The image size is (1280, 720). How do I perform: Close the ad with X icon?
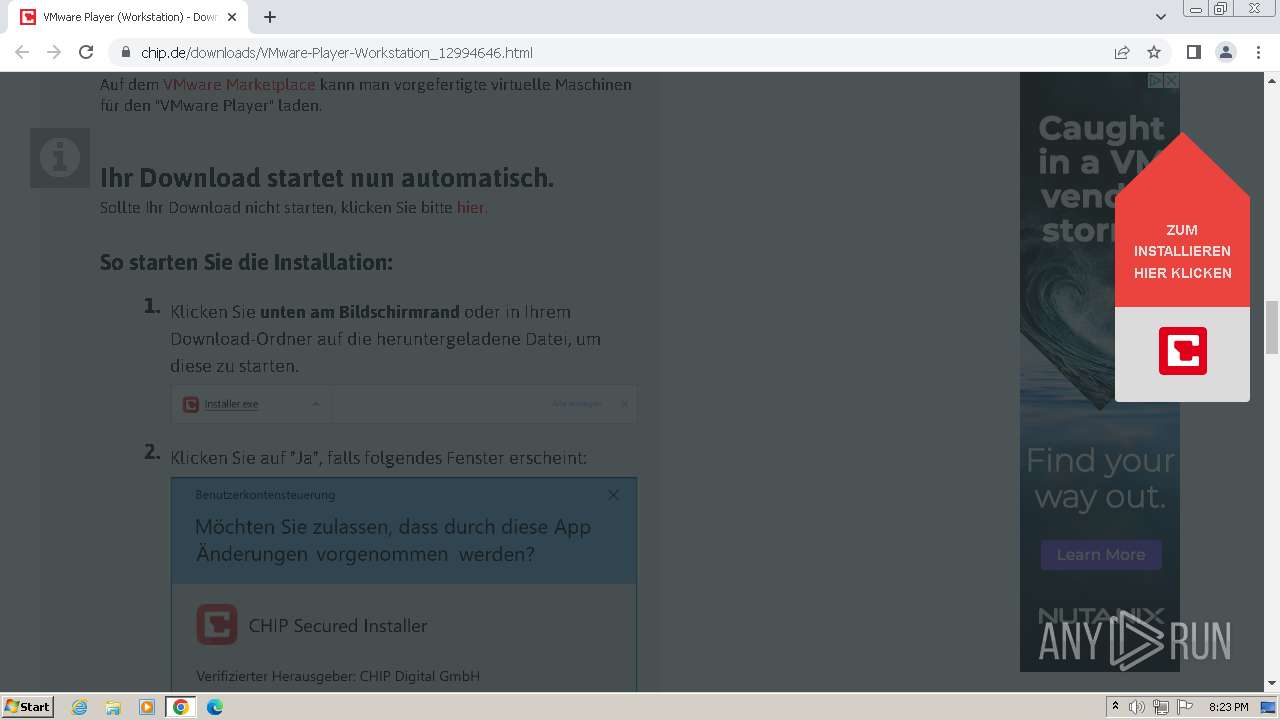(x=1171, y=80)
